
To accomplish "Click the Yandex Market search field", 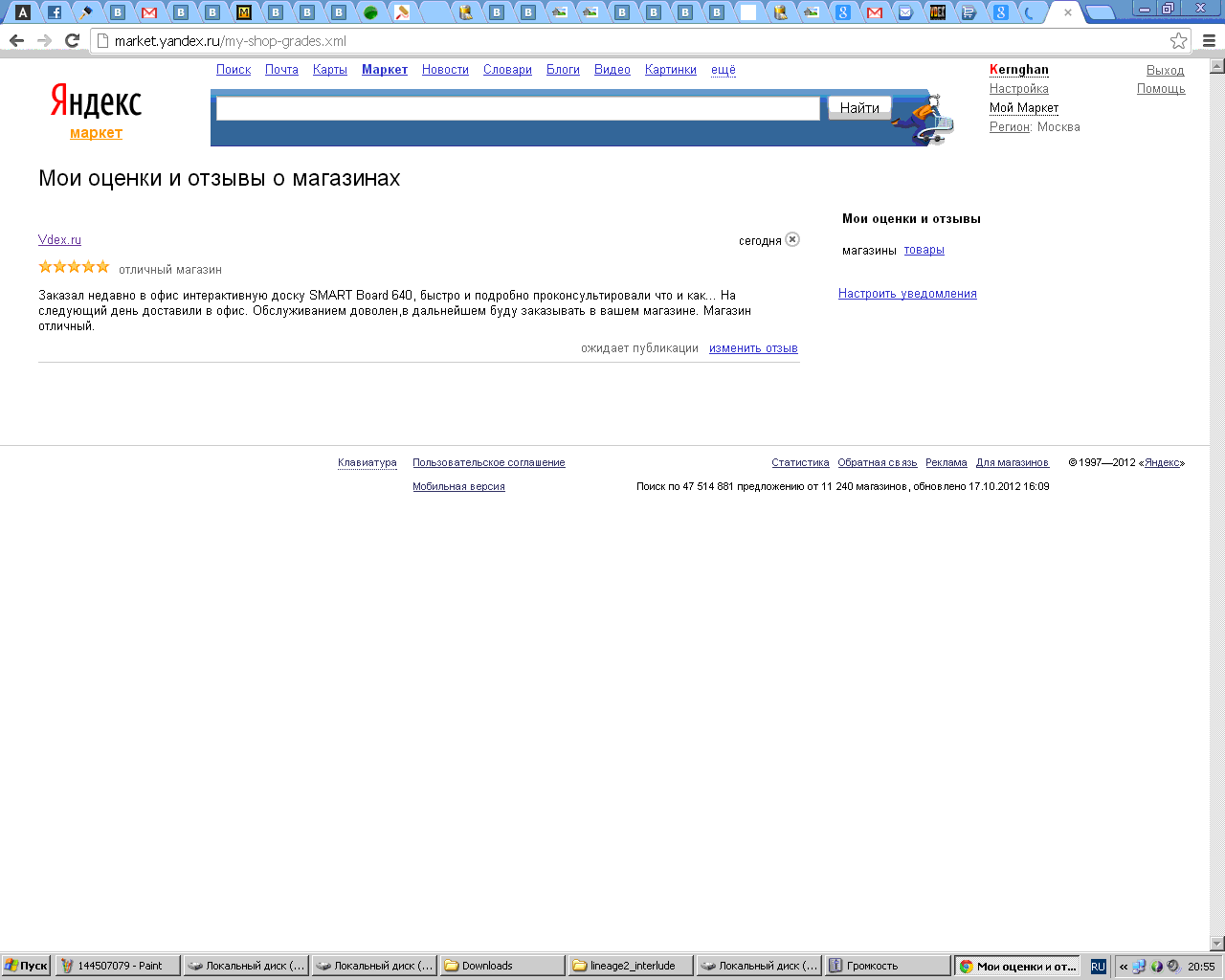I will [518, 108].
